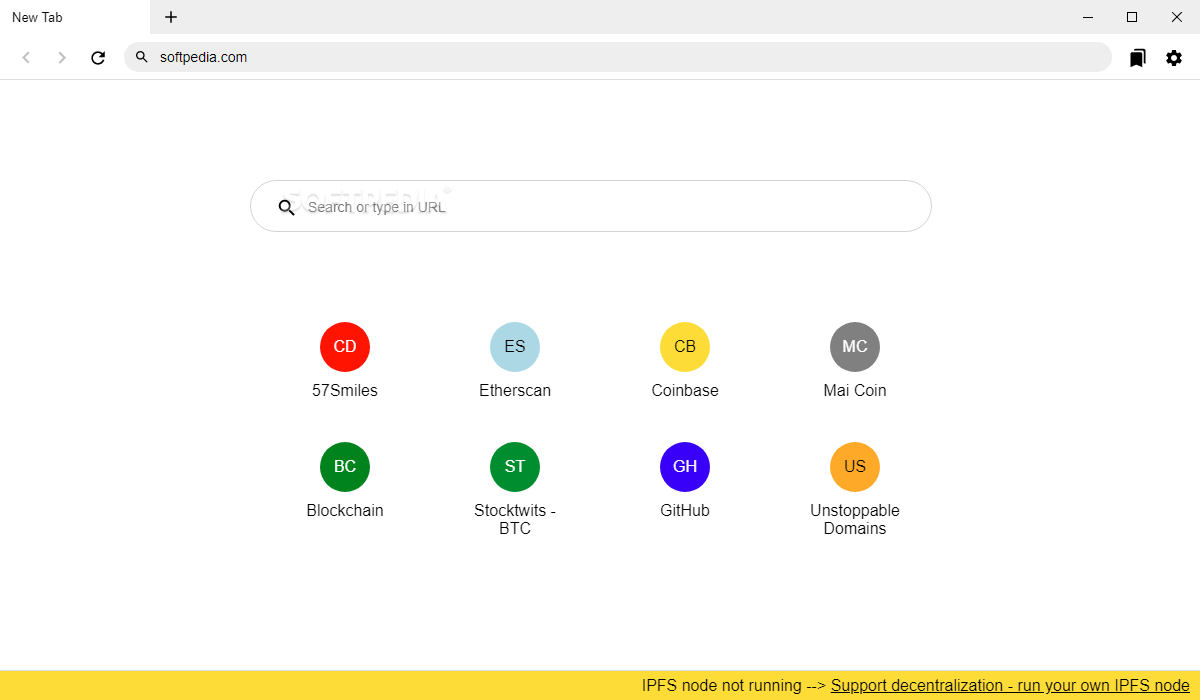Go back with the back arrow
The width and height of the screenshot is (1200, 700).
tap(26, 58)
